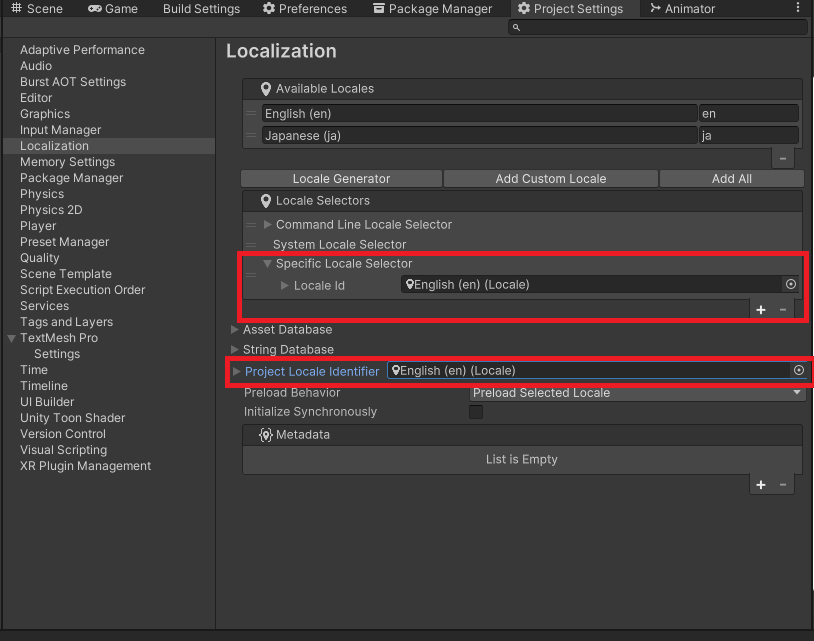Click the 'ja' locale code field
The height and width of the screenshot is (641, 814).
click(x=749, y=135)
